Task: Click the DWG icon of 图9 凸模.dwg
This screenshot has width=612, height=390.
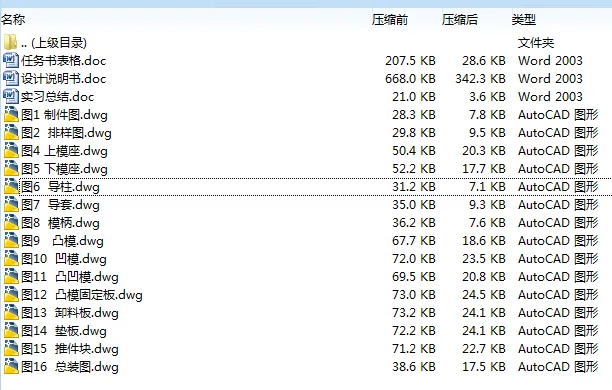Action: (x=11, y=240)
